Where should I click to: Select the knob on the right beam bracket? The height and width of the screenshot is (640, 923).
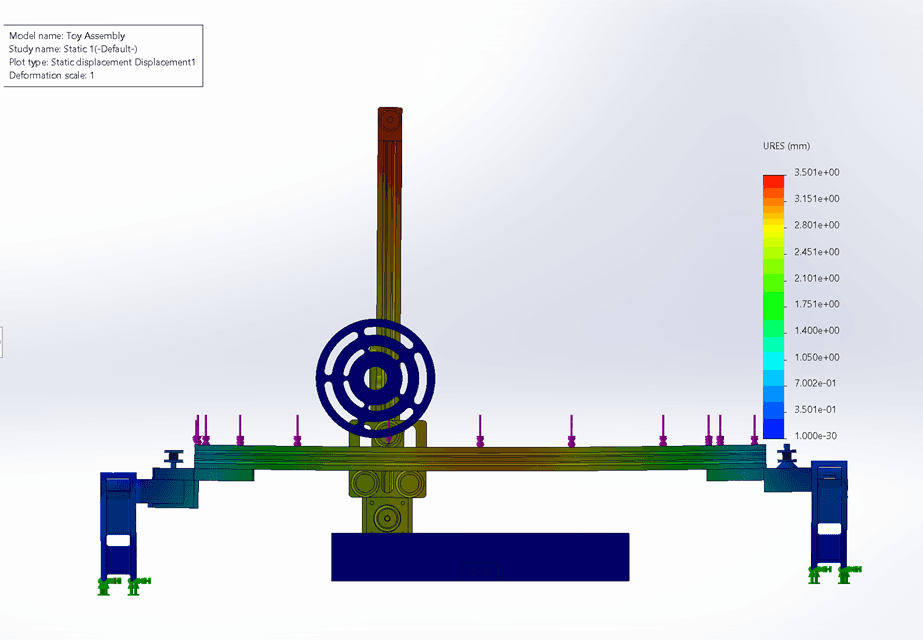pos(786,455)
